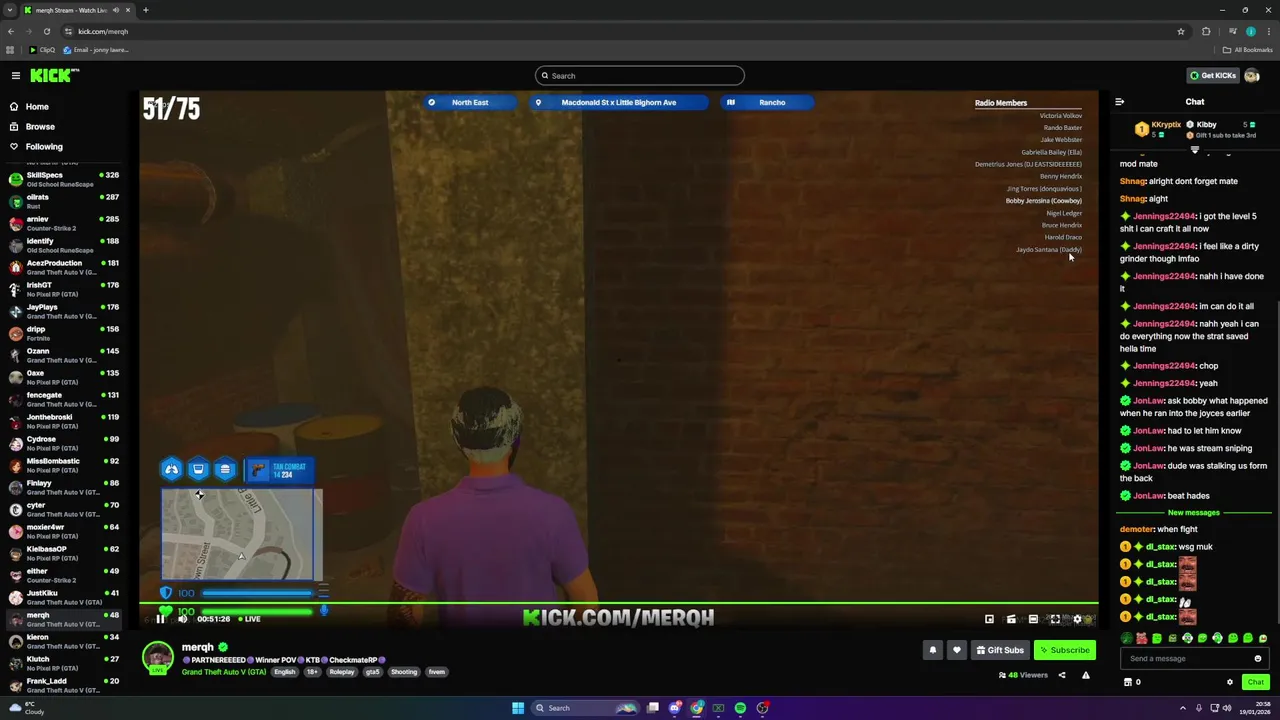1280x720 pixels.
Task: Open the clip creation icon in the player
Action: point(1011,619)
